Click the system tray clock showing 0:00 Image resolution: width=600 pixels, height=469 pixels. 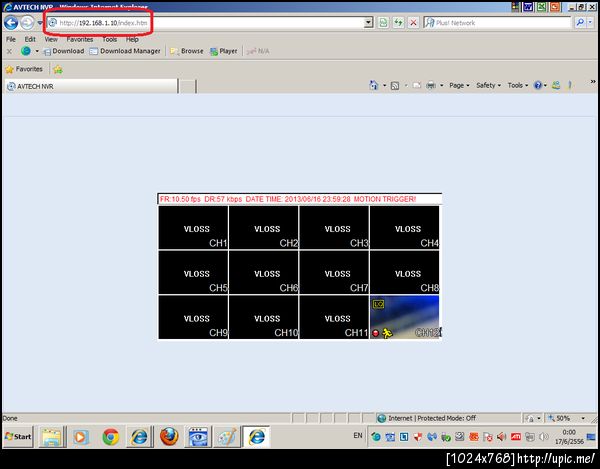tap(569, 436)
